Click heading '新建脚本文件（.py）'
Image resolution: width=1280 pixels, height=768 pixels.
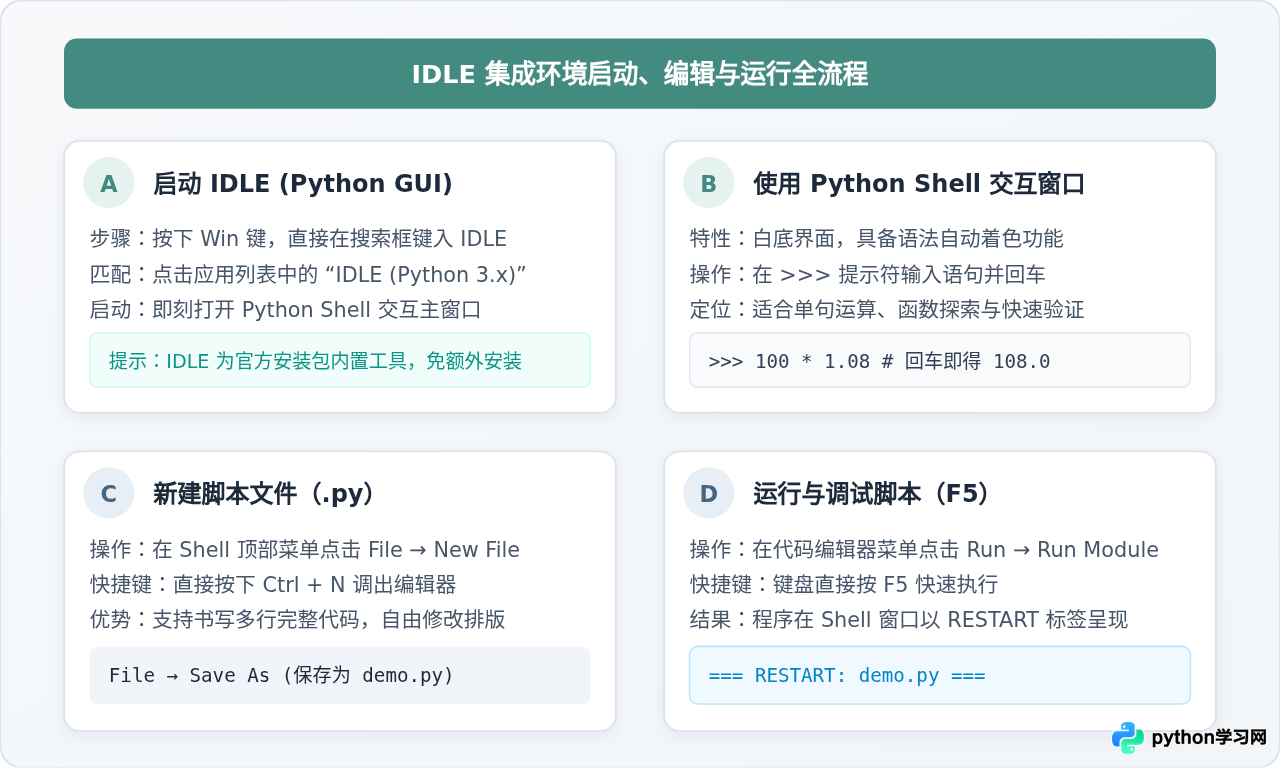pos(264,494)
